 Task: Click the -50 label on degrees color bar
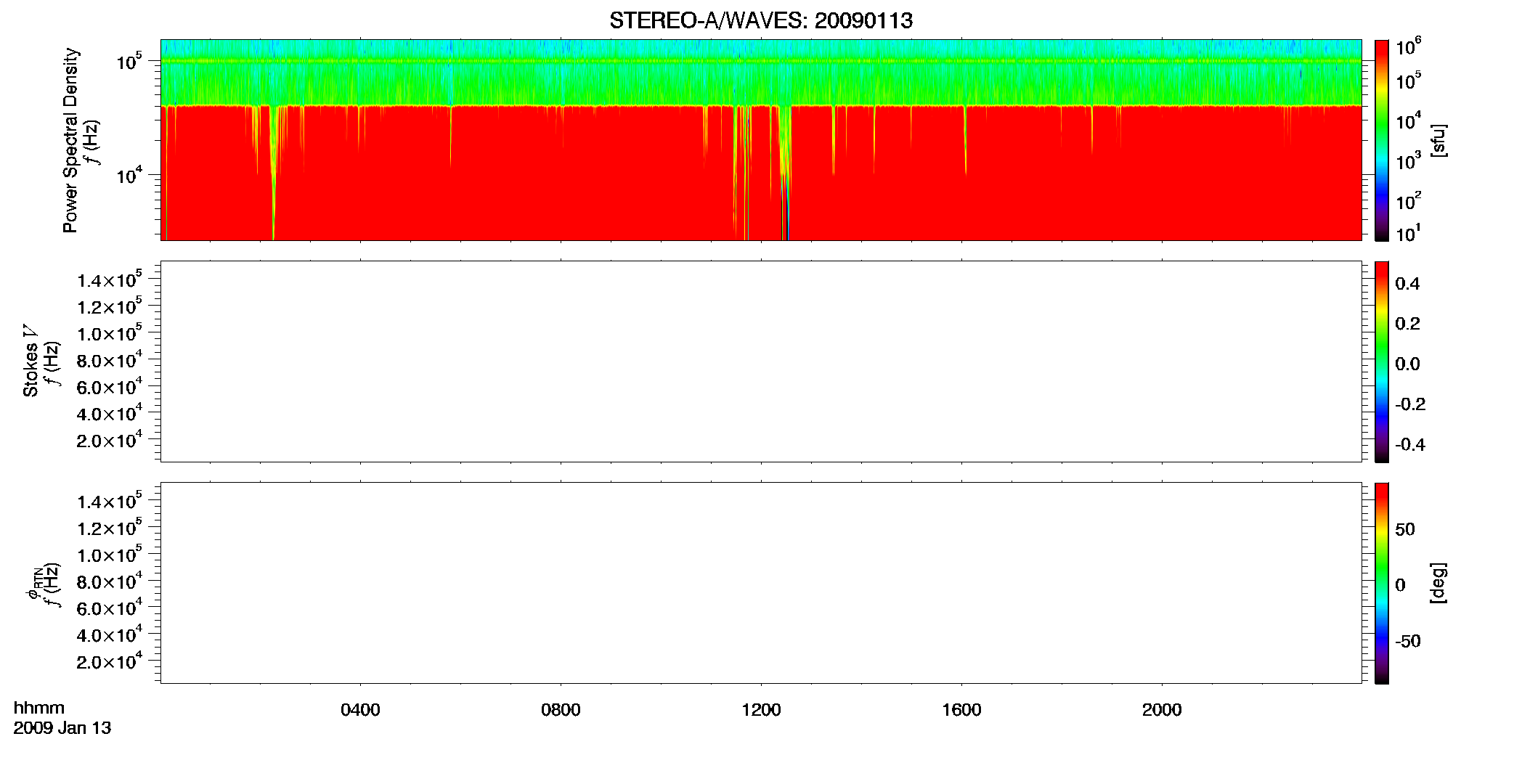(x=1408, y=641)
